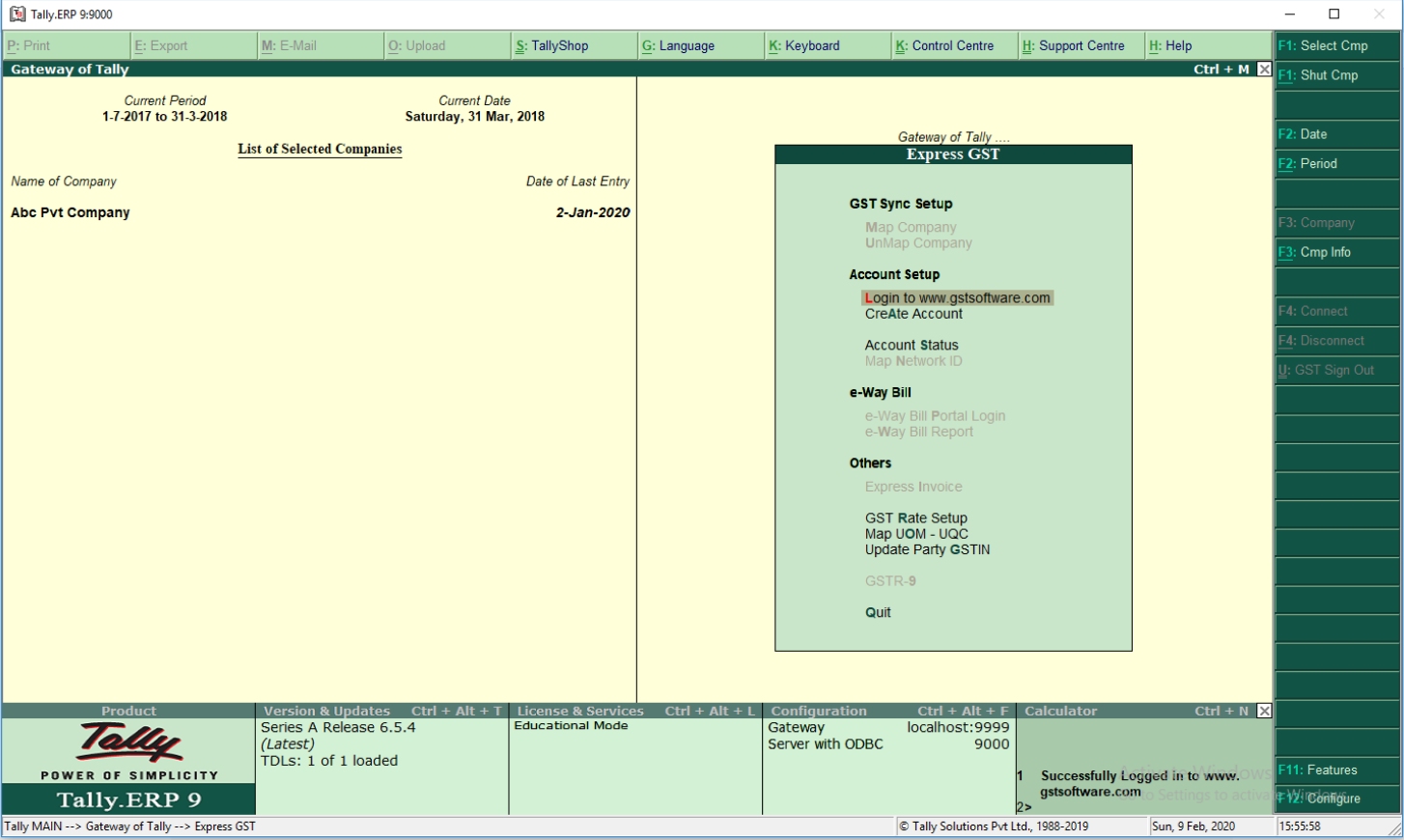Click F2: Period button

pos(1337,164)
